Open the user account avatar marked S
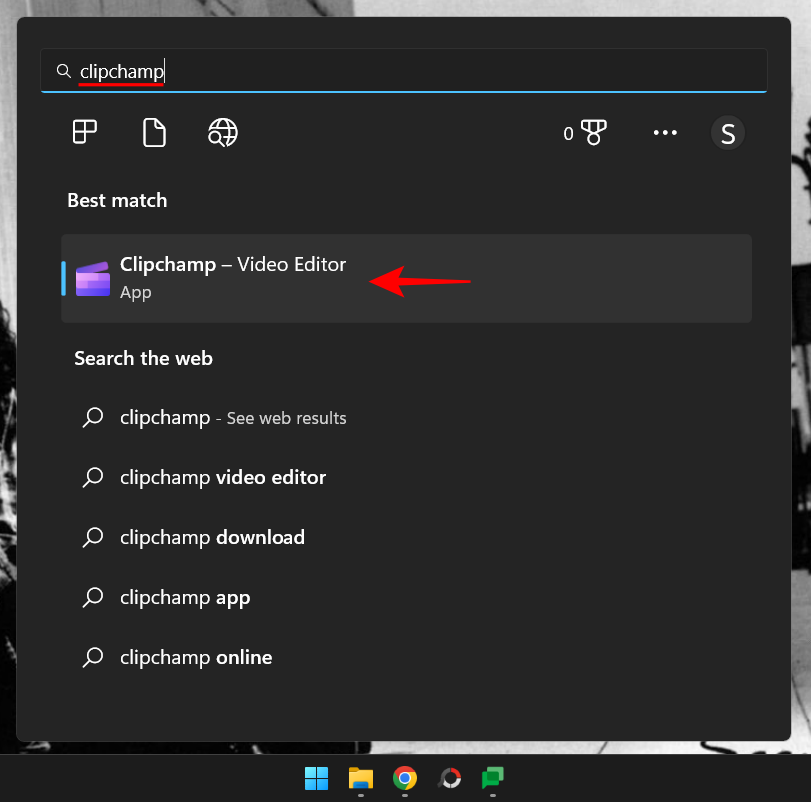Viewport: 811px width, 802px height. [x=728, y=132]
